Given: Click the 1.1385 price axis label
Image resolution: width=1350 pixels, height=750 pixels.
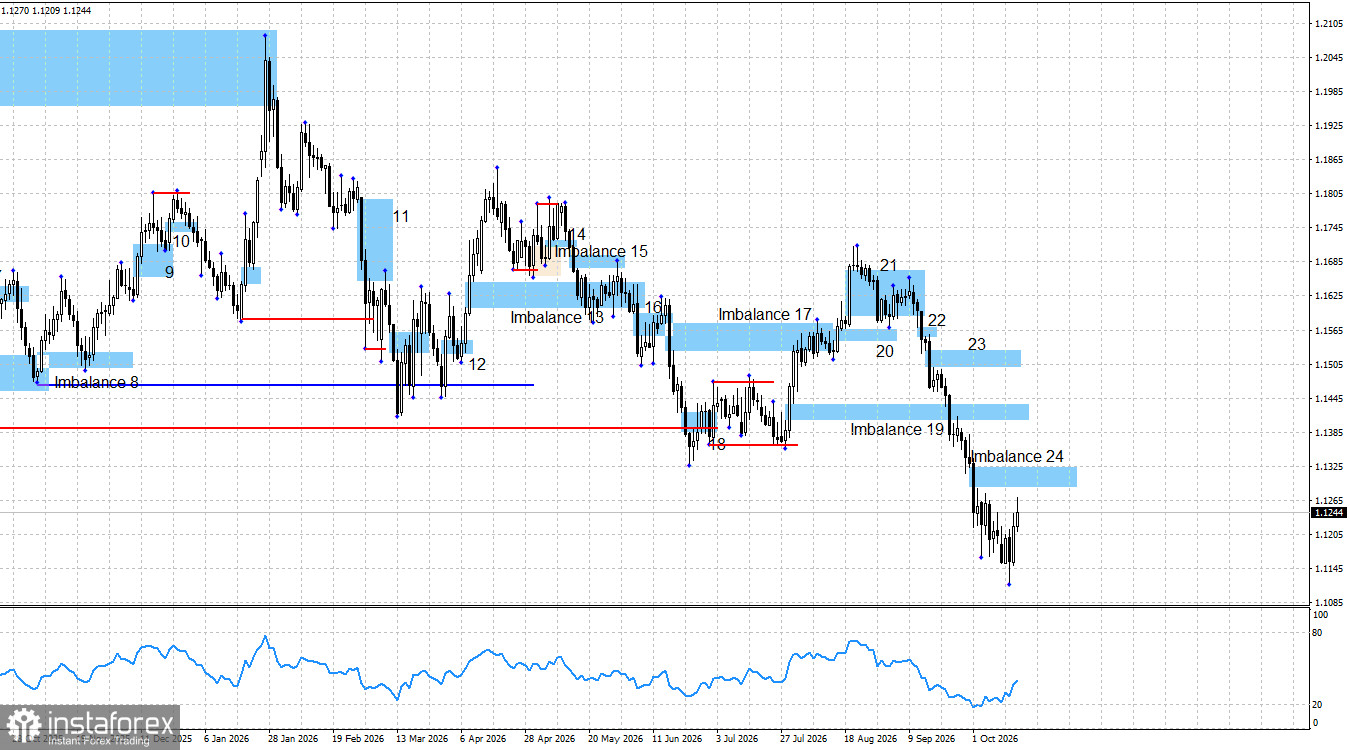Looking at the screenshot, I should 1329,432.
